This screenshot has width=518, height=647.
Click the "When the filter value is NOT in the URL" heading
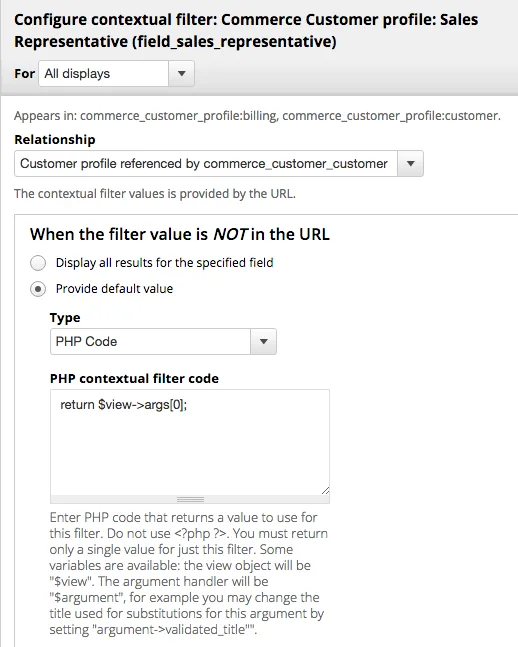click(x=180, y=234)
